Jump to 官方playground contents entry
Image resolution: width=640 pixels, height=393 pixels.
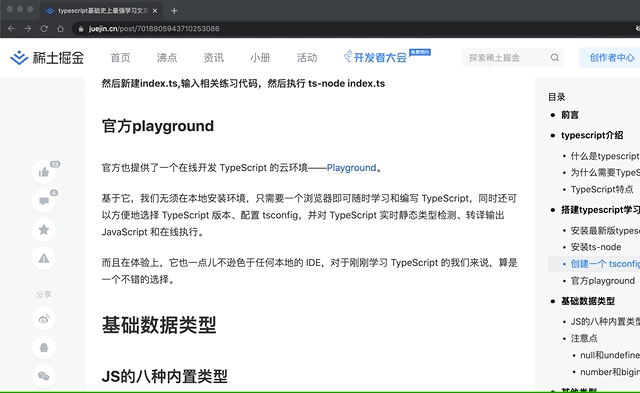[602, 281]
